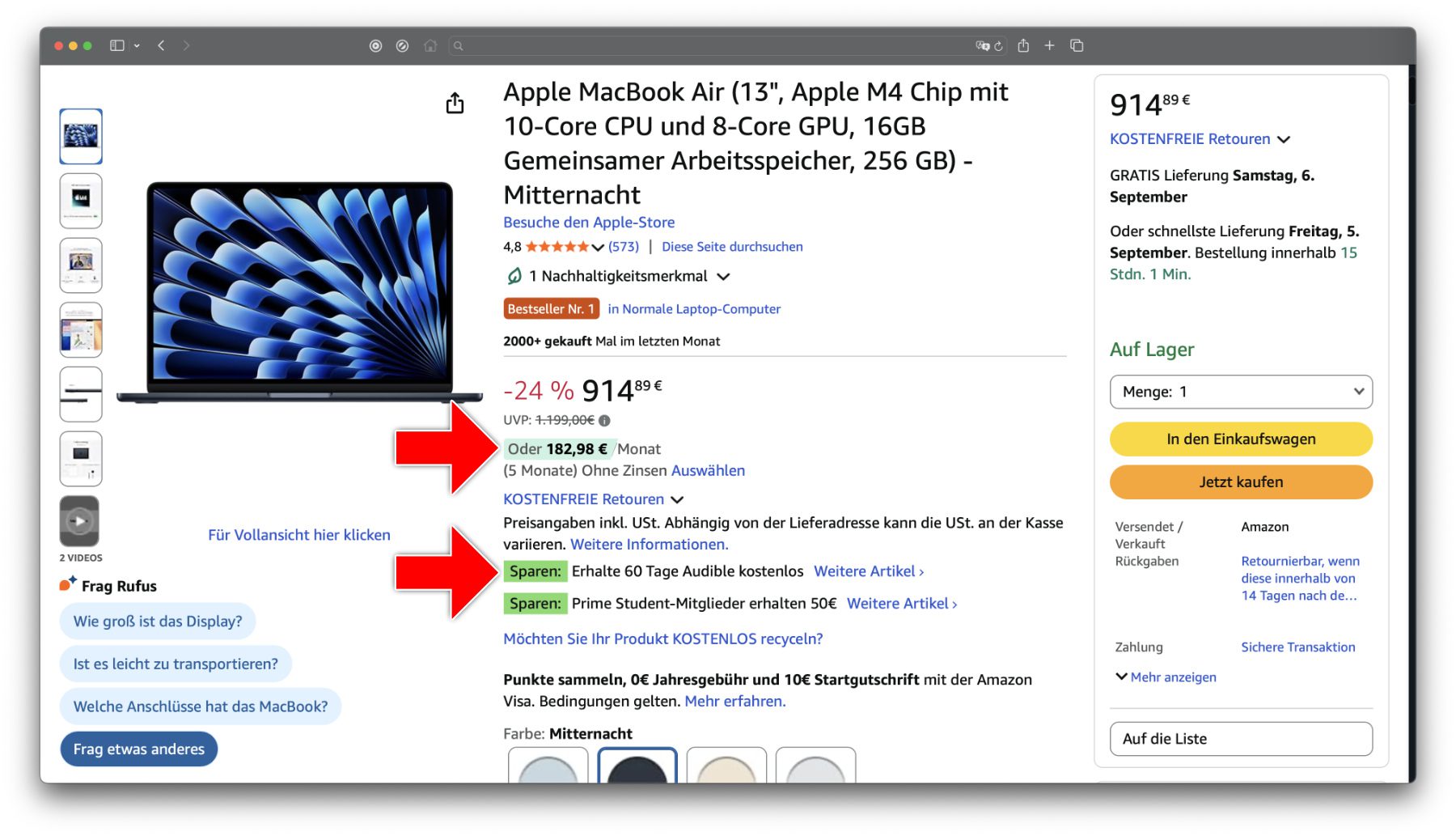The width and height of the screenshot is (1456, 836).
Task: Play the product video thumbnail
Action: (79, 521)
